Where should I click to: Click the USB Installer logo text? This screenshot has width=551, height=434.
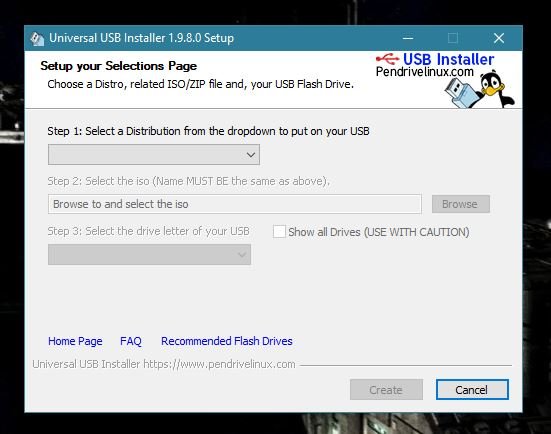(x=448, y=59)
